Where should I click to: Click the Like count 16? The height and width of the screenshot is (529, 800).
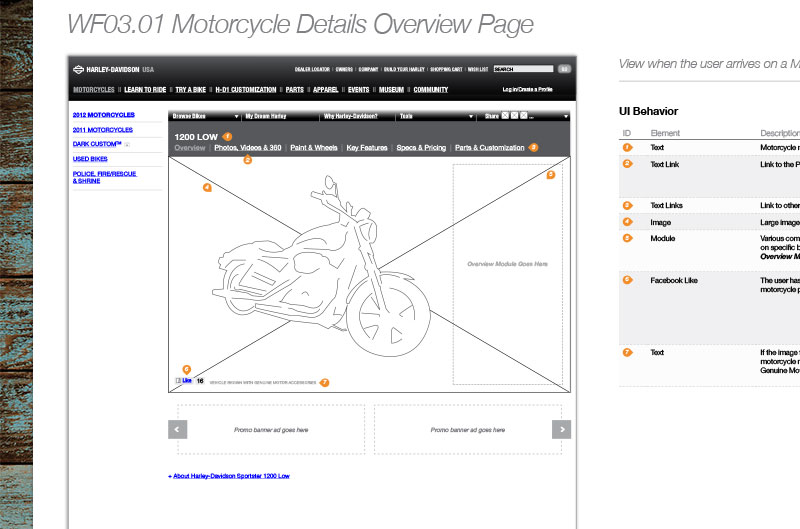pyautogui.click(x=200, y=381)
